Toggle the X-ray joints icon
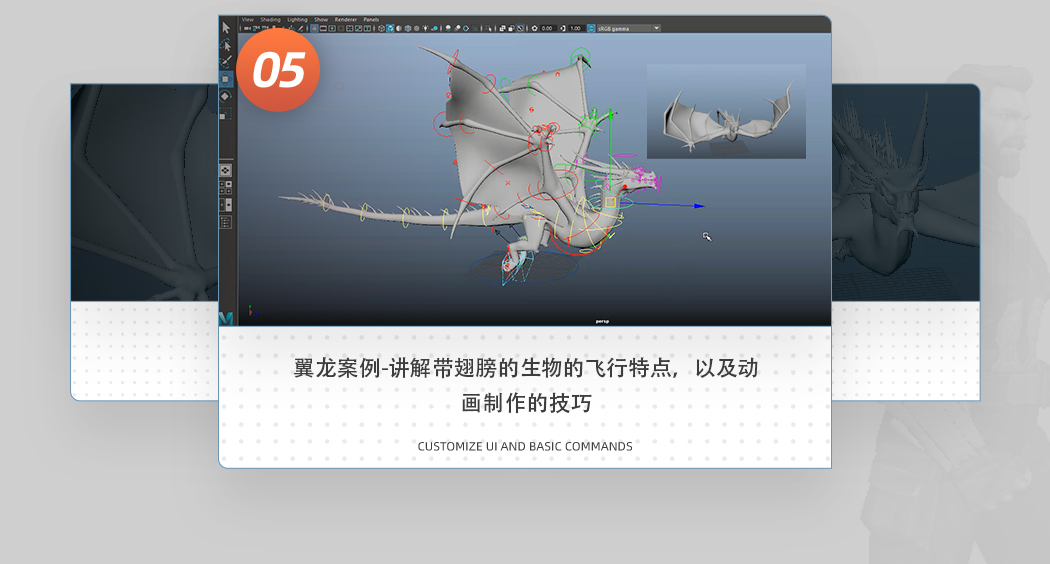 point(520,28)
